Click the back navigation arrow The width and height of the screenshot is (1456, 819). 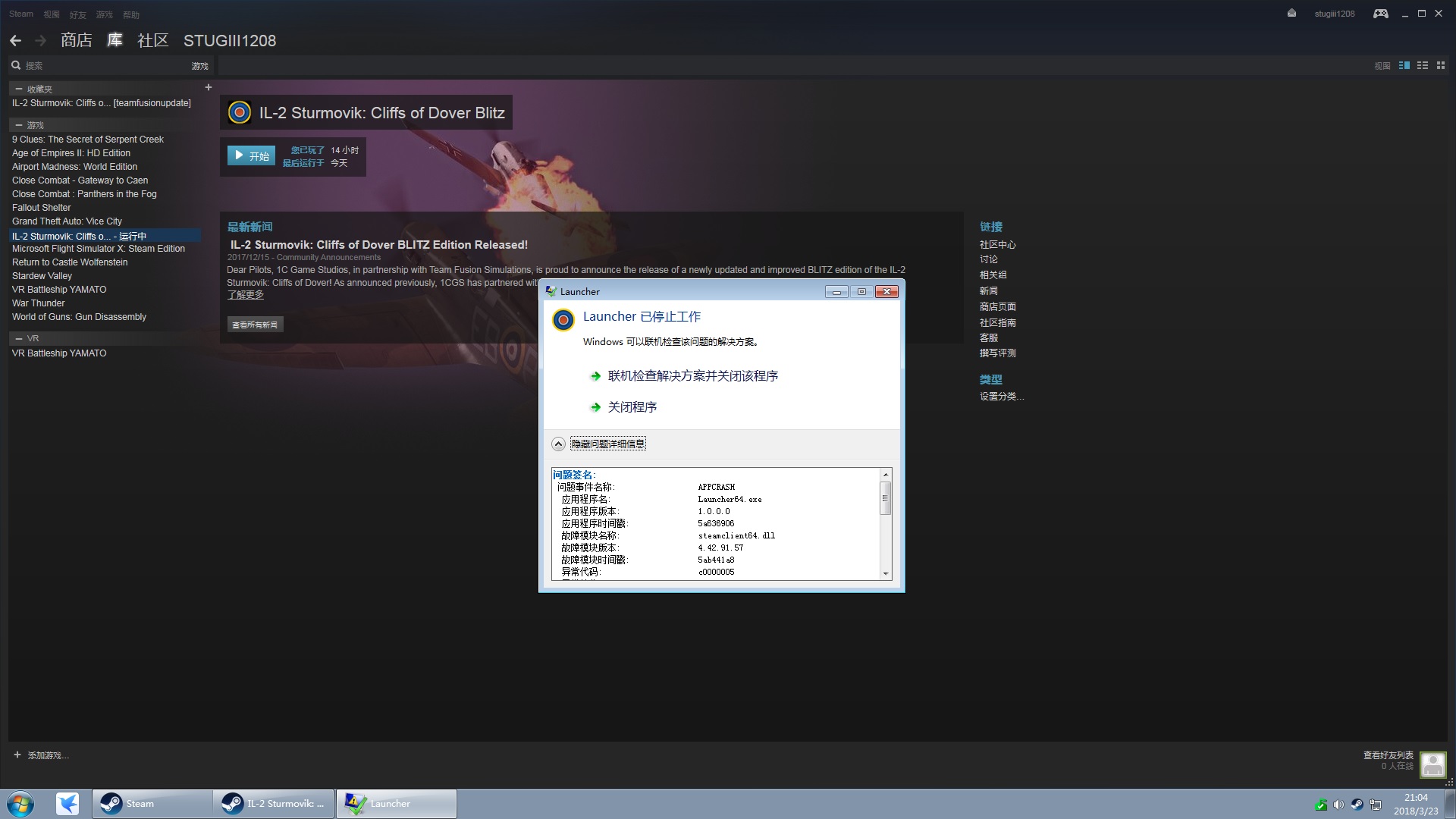coord(15,41)
